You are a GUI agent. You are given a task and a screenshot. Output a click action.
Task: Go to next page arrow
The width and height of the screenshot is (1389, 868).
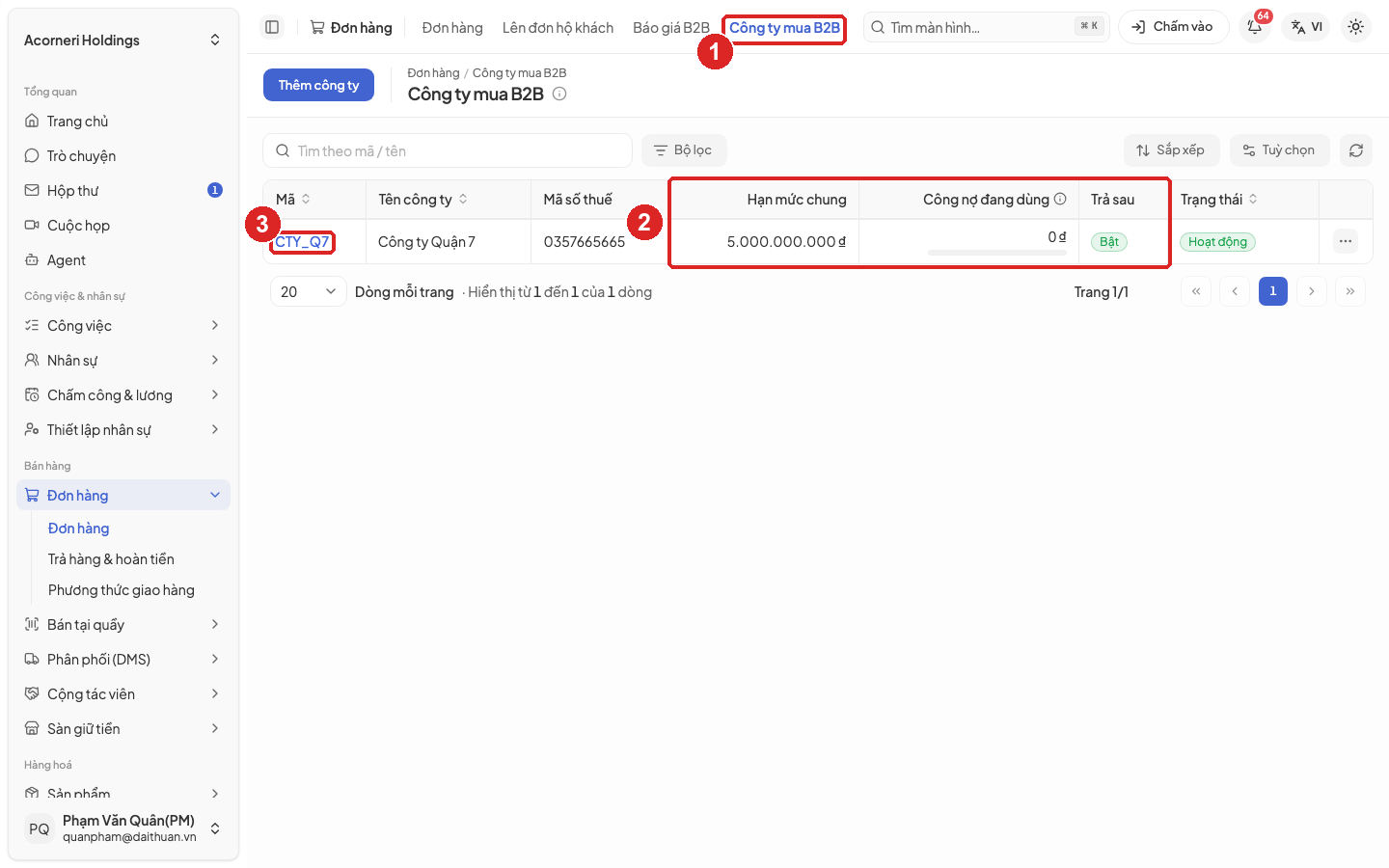coord(1312,291)
